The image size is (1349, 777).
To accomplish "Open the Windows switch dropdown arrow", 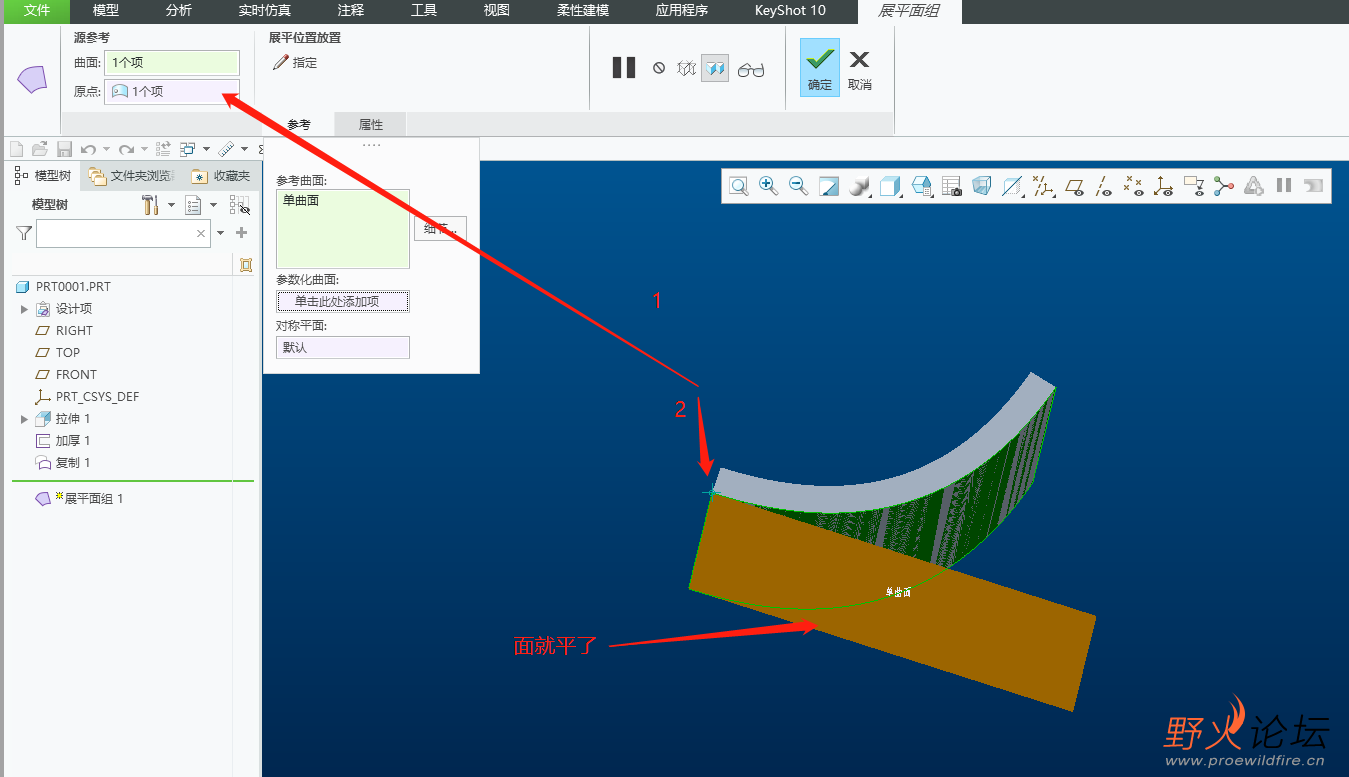I will point(206,149).
